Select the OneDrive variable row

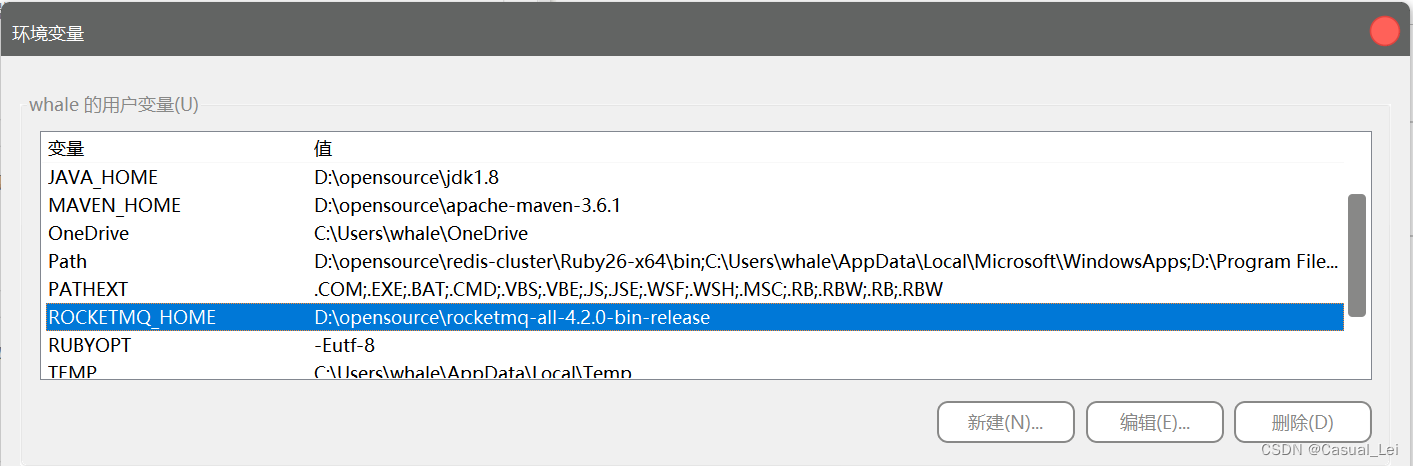click(x=694, y=233)
